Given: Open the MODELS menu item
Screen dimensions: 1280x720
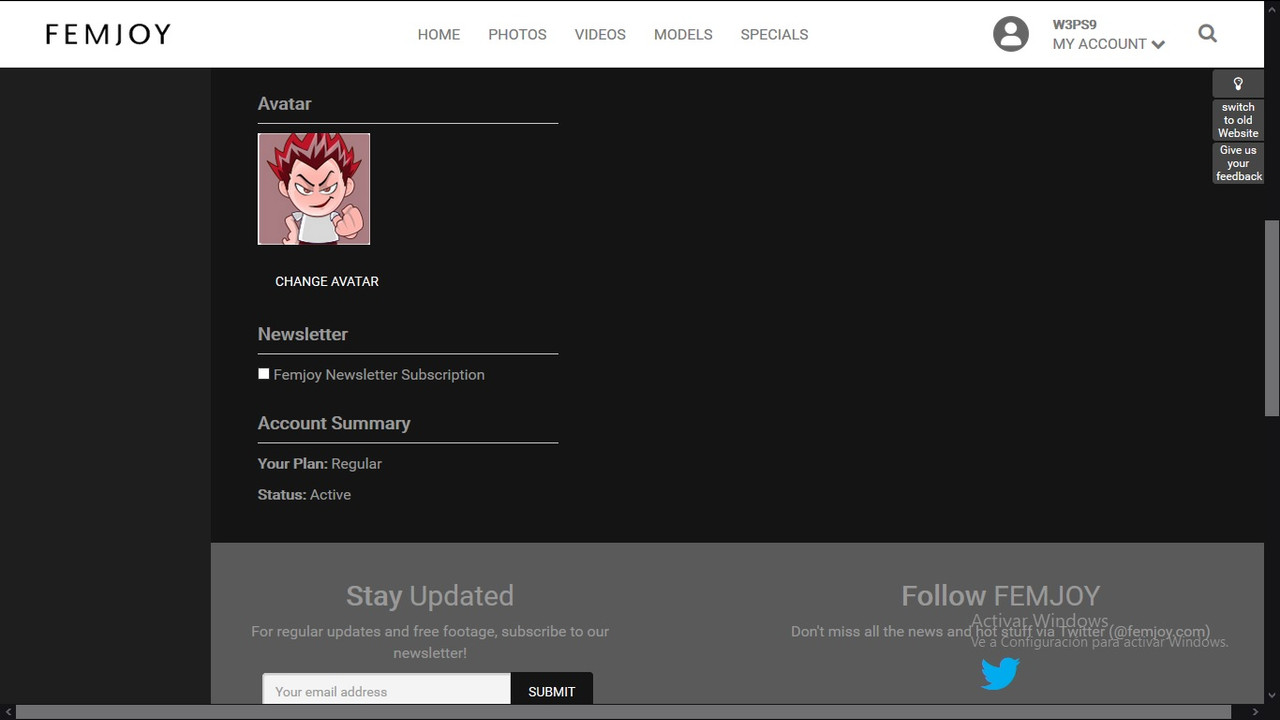Looking at the screenshot, I should 683,34.
